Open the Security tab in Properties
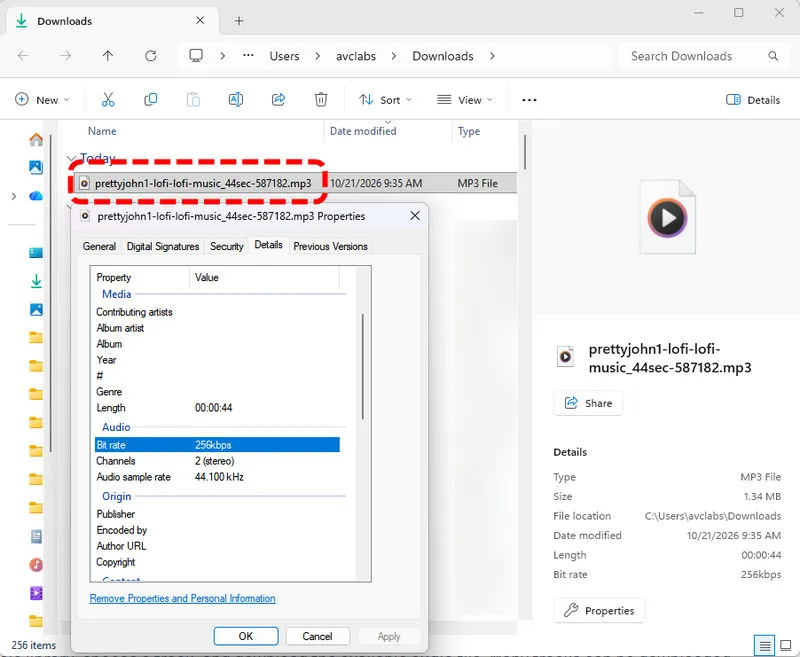 point(227,246)
